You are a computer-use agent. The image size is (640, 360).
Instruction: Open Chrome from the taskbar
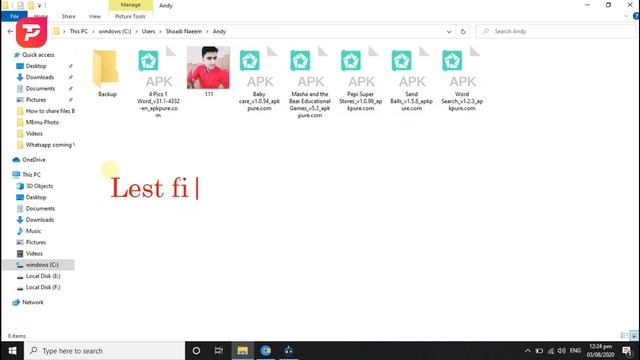[x=266, y=351]
